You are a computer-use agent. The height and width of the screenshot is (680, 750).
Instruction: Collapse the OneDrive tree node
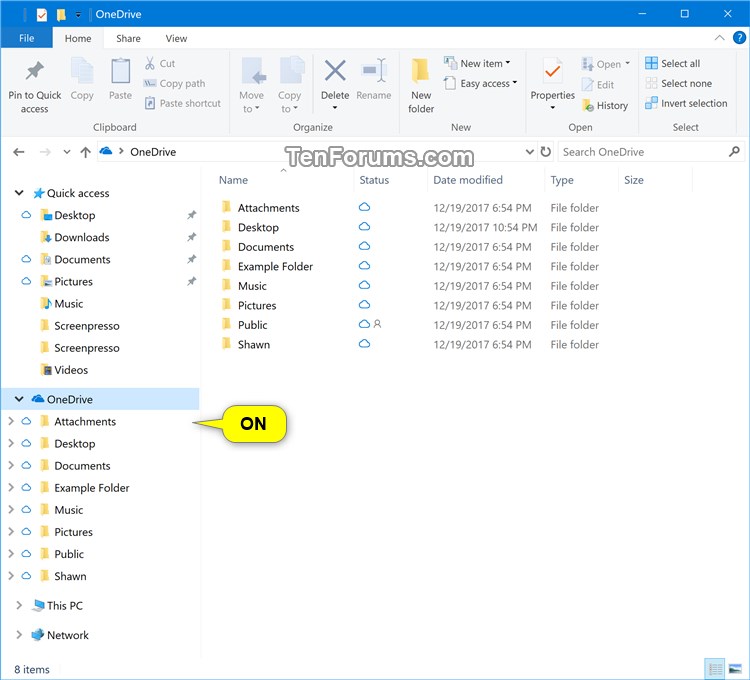click(19, 399)
